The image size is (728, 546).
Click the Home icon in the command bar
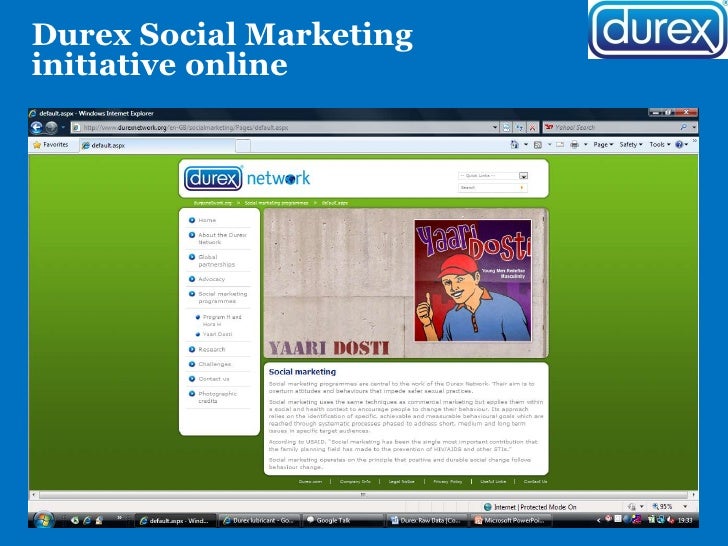[514, 145]
